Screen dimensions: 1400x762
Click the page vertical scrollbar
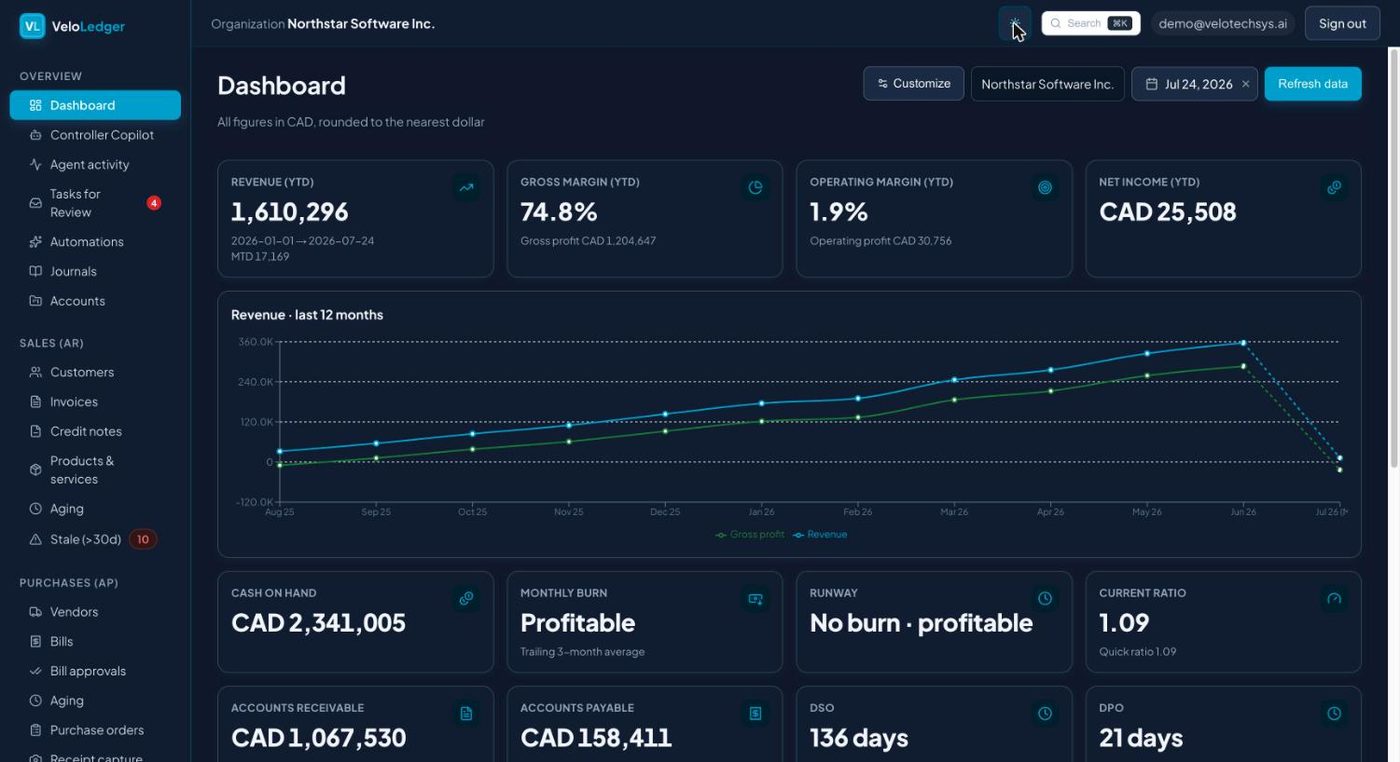(1393, 260)
